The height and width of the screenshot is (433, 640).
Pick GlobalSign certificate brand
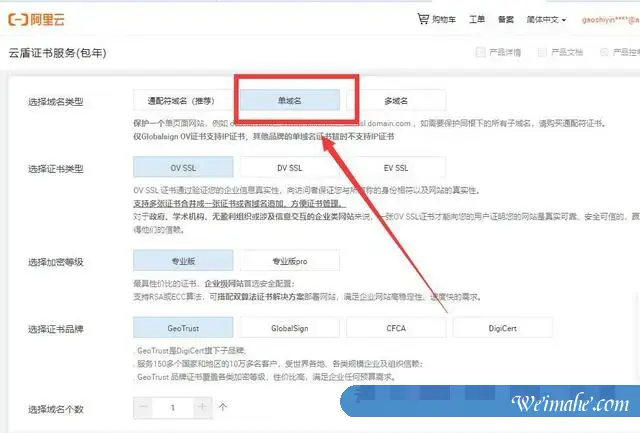(289, 327)
